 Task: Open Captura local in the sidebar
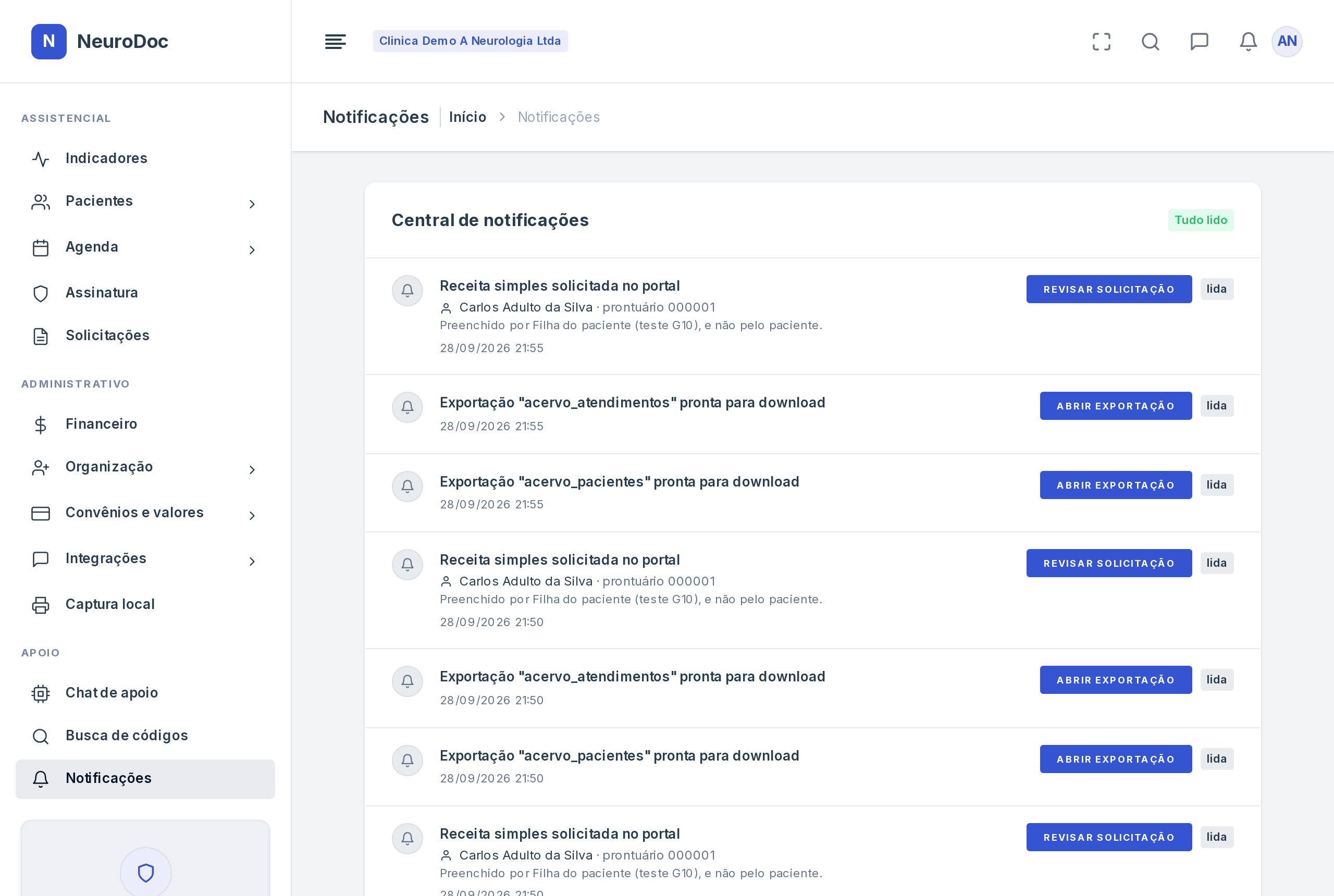145,604
